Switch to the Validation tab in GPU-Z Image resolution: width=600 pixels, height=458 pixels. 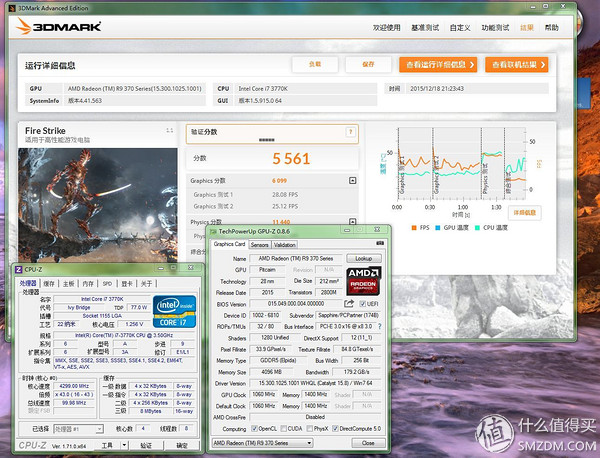point(284,245)
